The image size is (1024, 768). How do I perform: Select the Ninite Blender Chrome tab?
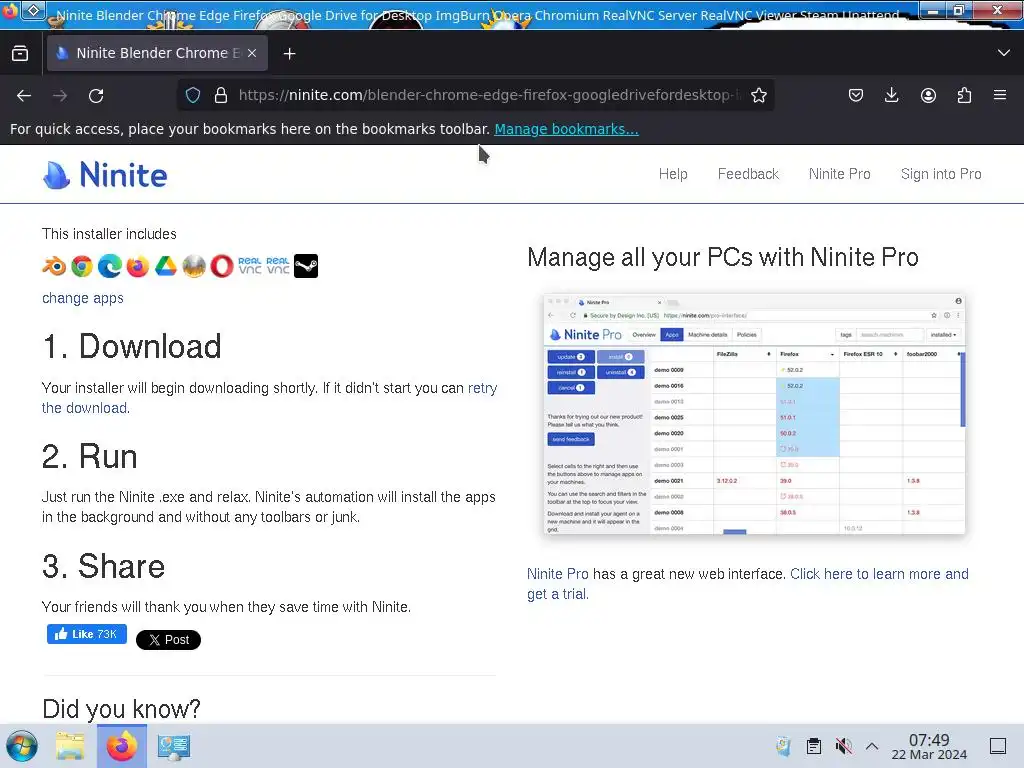157,53
